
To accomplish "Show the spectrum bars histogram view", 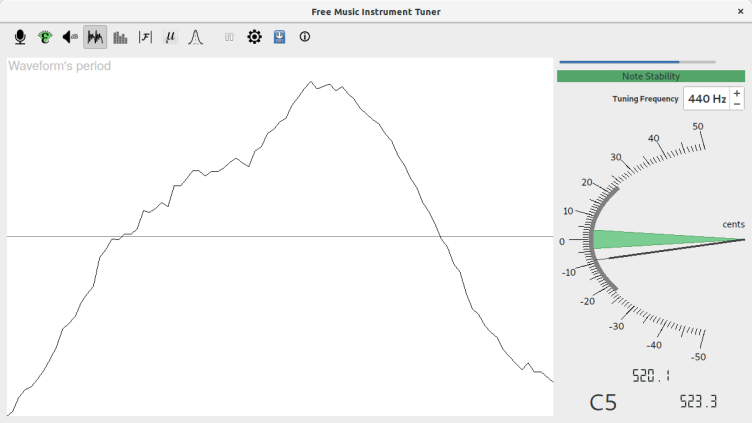I will (120, 37).
